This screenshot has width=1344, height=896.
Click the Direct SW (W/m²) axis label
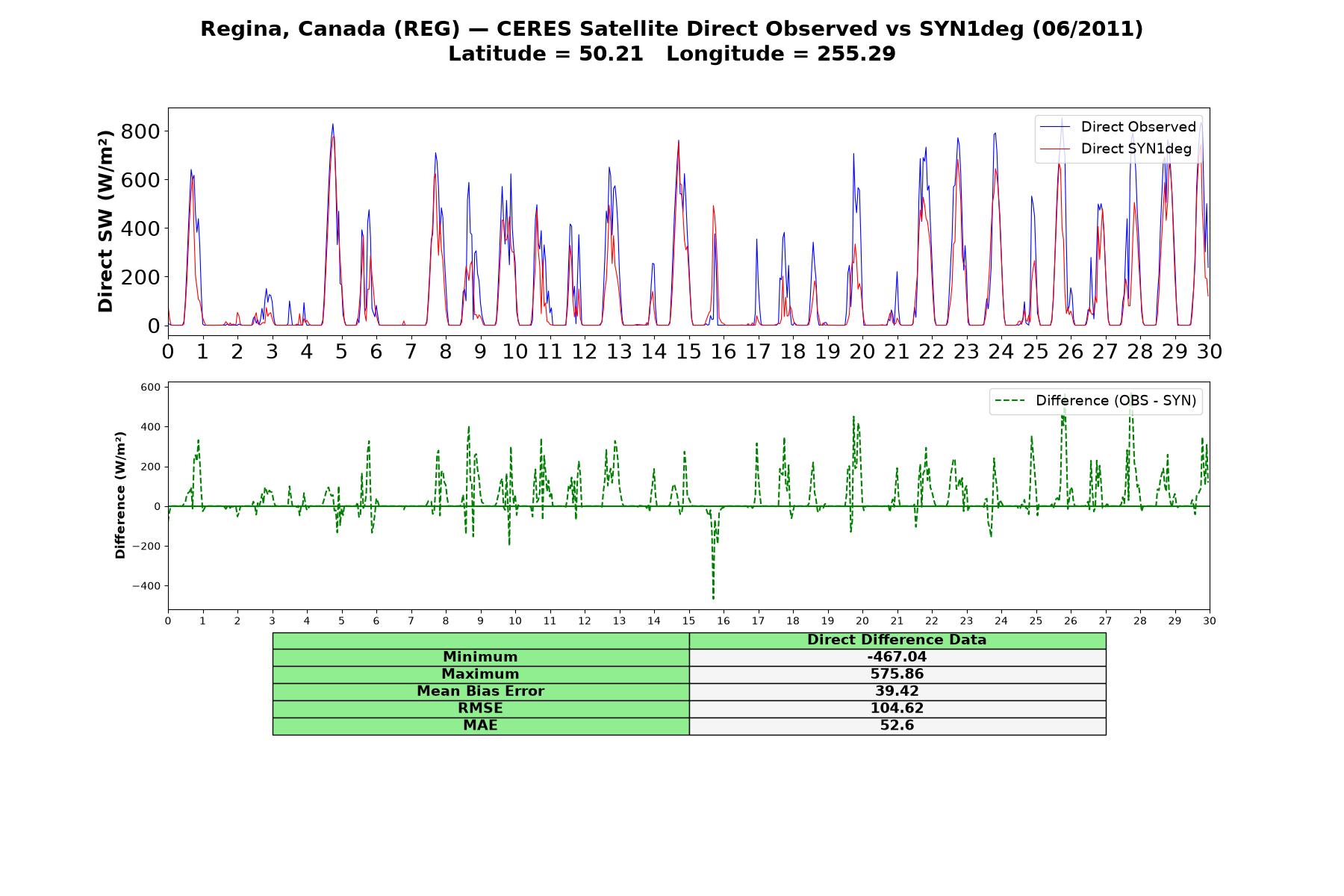point(106,221)
